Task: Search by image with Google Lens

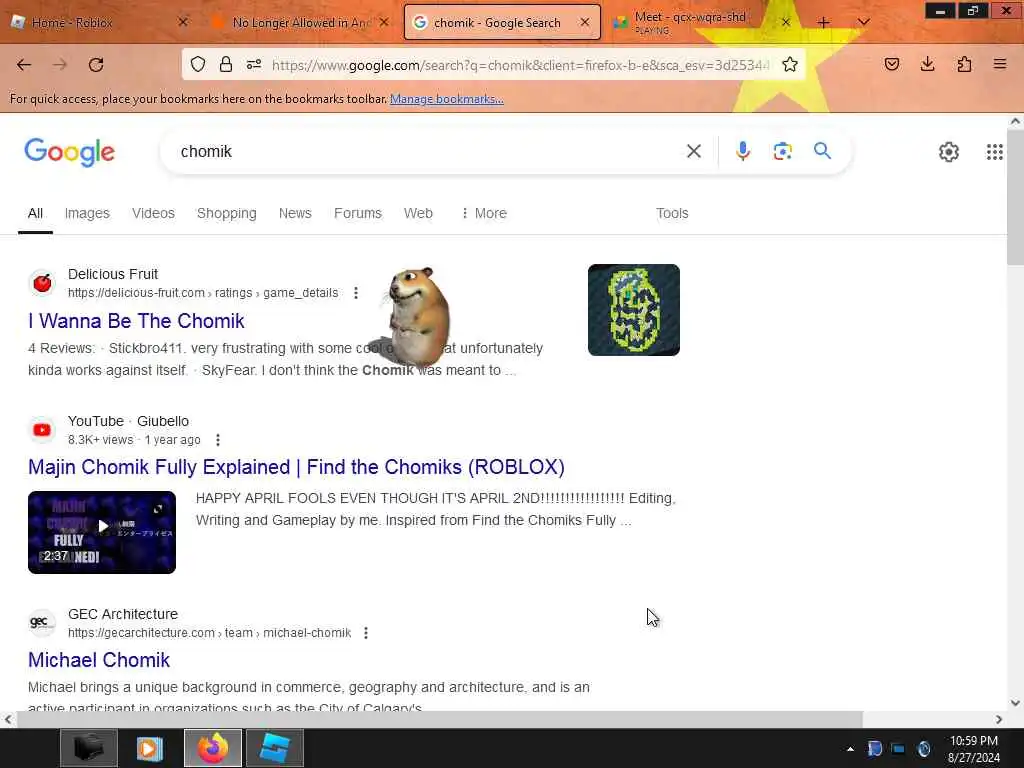Action: click(x=782, y=152)
